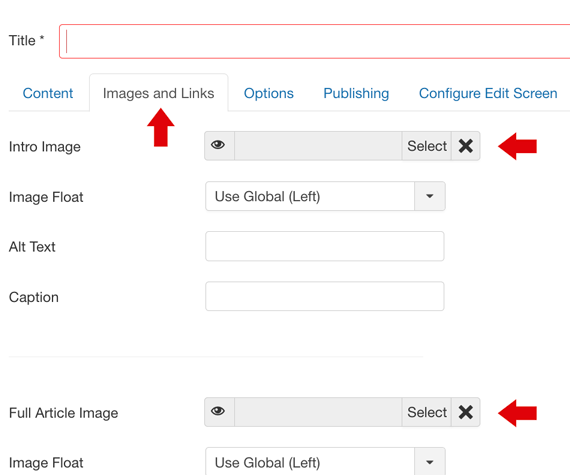Clear Intro Image with X icon
Viewport: 570px width, 475px height.
(466, 146)
